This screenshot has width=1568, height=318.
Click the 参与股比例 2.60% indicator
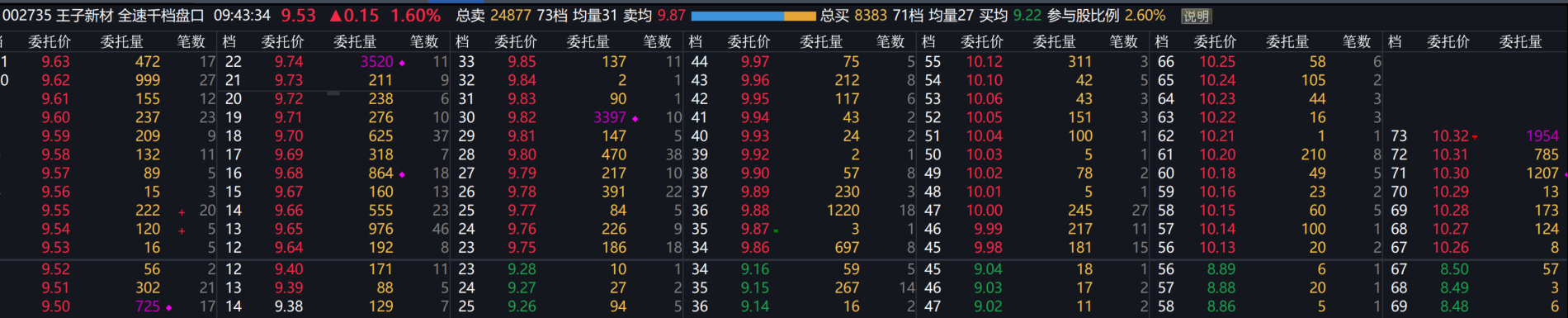point(1107,16)
